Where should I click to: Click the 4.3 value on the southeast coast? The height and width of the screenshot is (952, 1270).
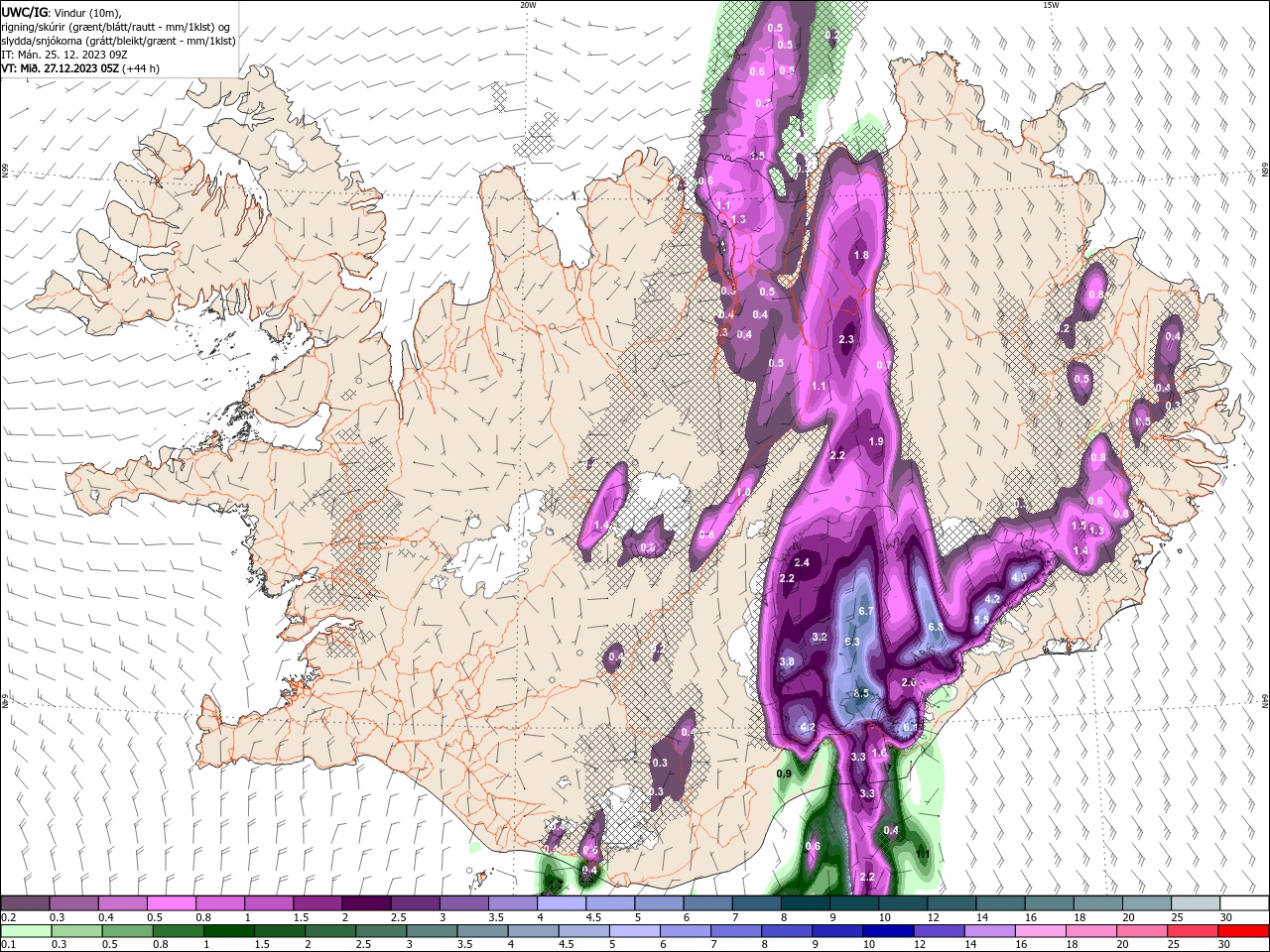(x=1018, y=576)
